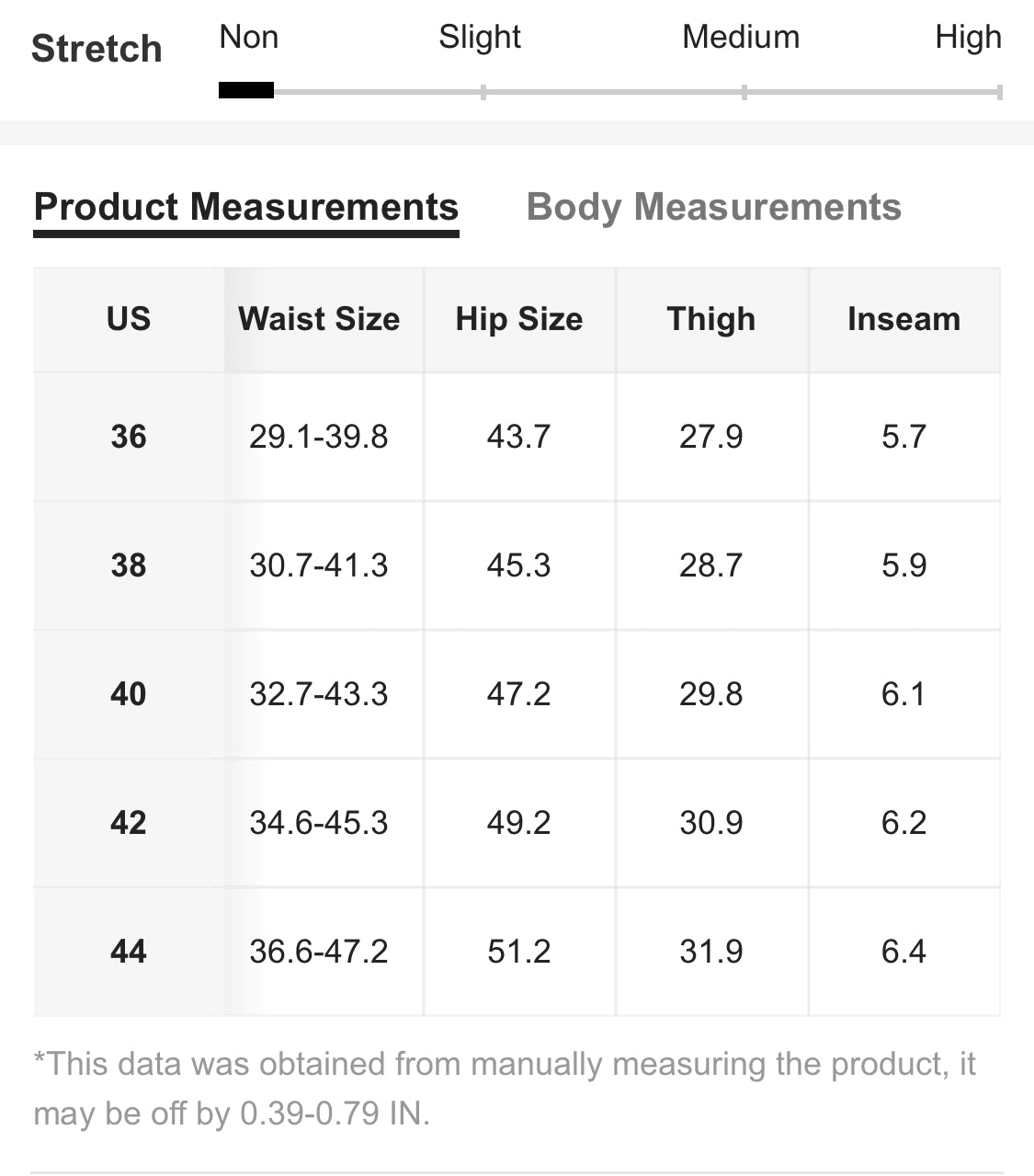The image size is (1034, 1176).
Task: Click the Inseam column header
Action: click(903, 319)
